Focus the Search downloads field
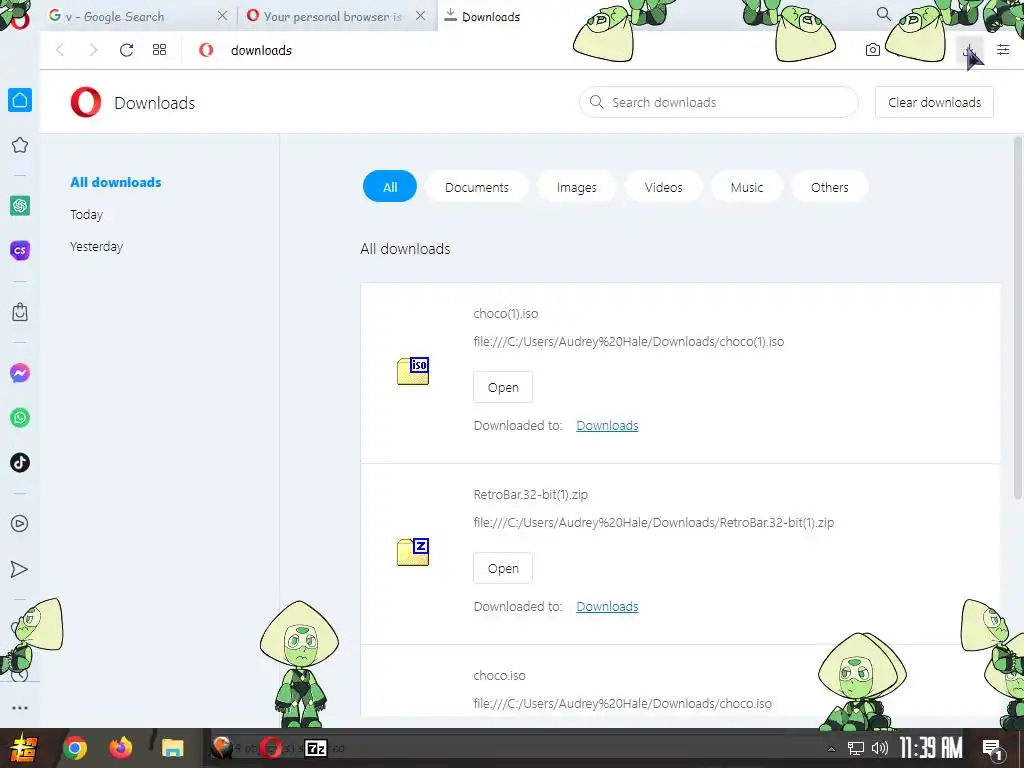This screenshot has height=768, width=1024. pos(718,102)
